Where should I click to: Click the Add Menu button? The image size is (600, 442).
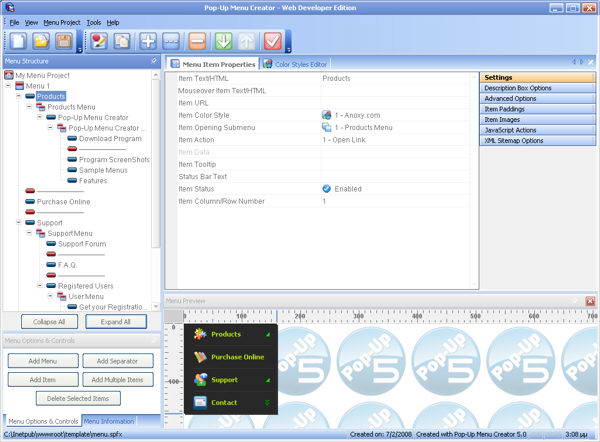[x=43, y=361]
